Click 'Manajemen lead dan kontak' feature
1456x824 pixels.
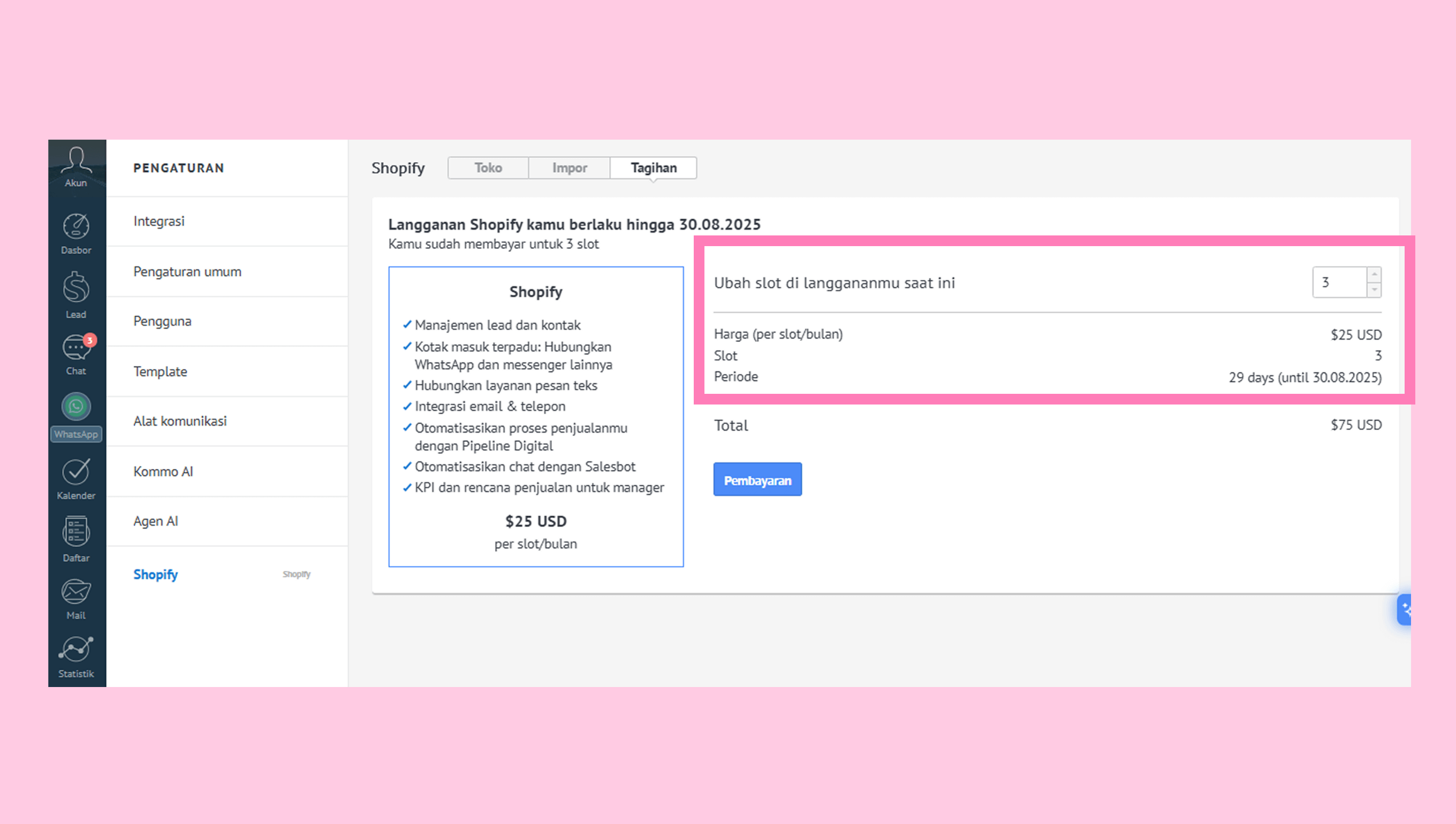(498, 325)
